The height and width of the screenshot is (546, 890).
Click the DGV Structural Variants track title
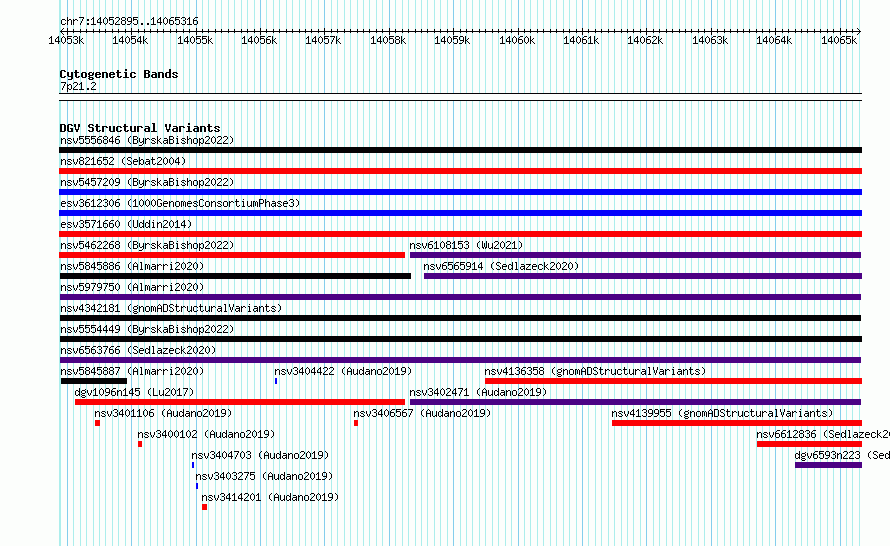pyautogui.click(x=140, y=128)
